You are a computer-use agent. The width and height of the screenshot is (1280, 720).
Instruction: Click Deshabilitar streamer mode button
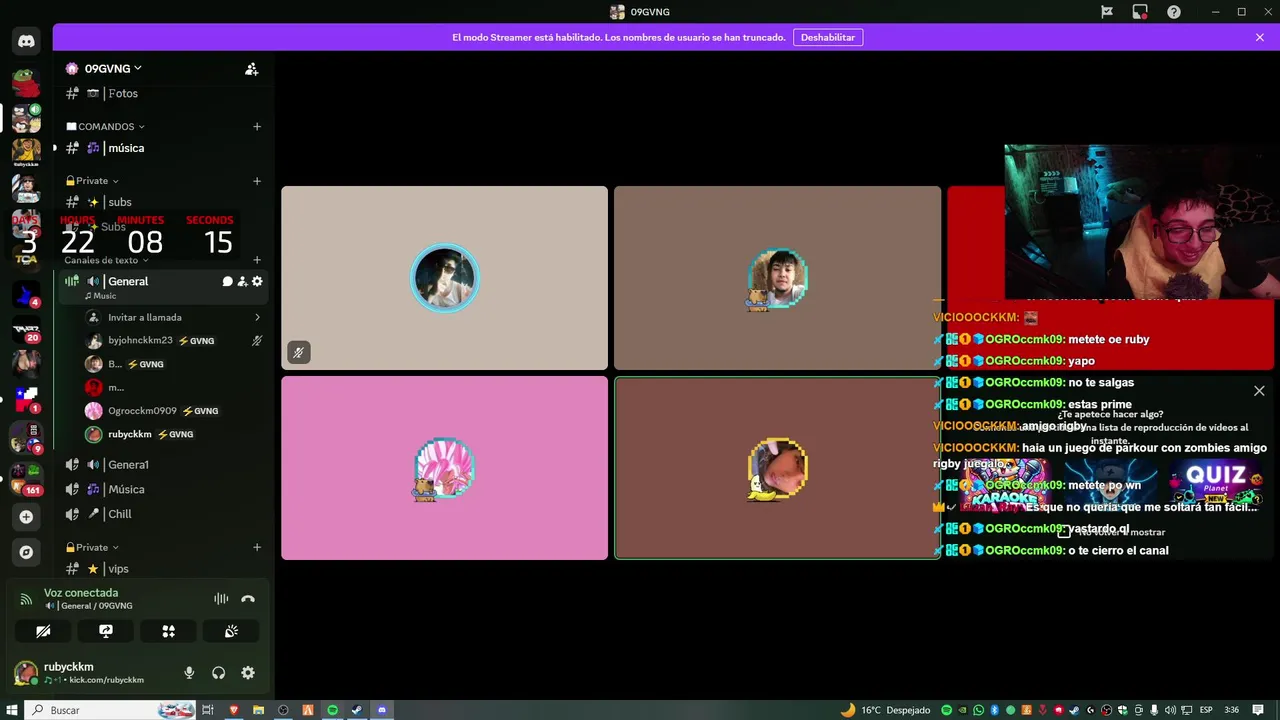828,37
